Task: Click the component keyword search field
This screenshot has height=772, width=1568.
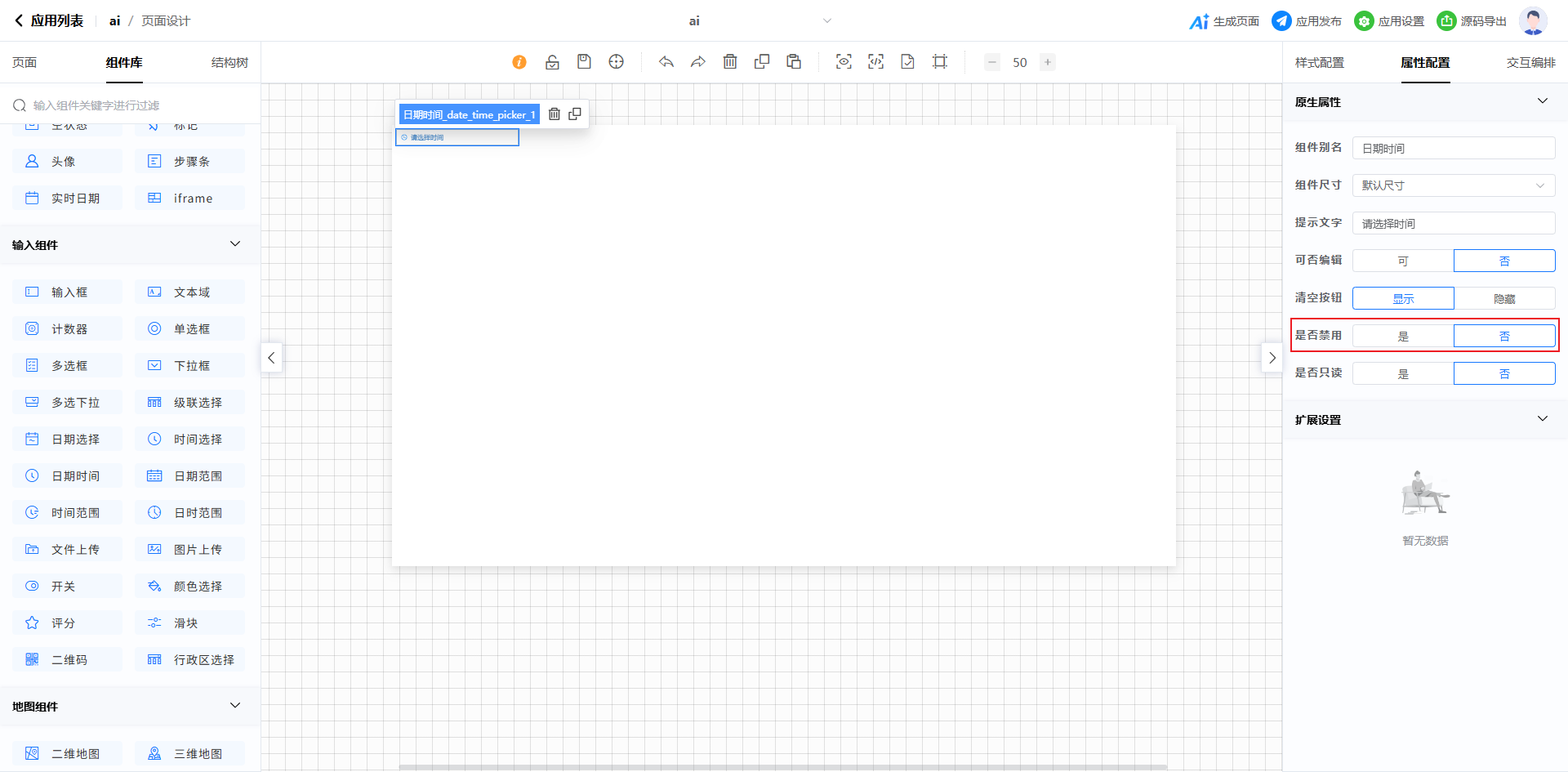Action: pos(135,105)
